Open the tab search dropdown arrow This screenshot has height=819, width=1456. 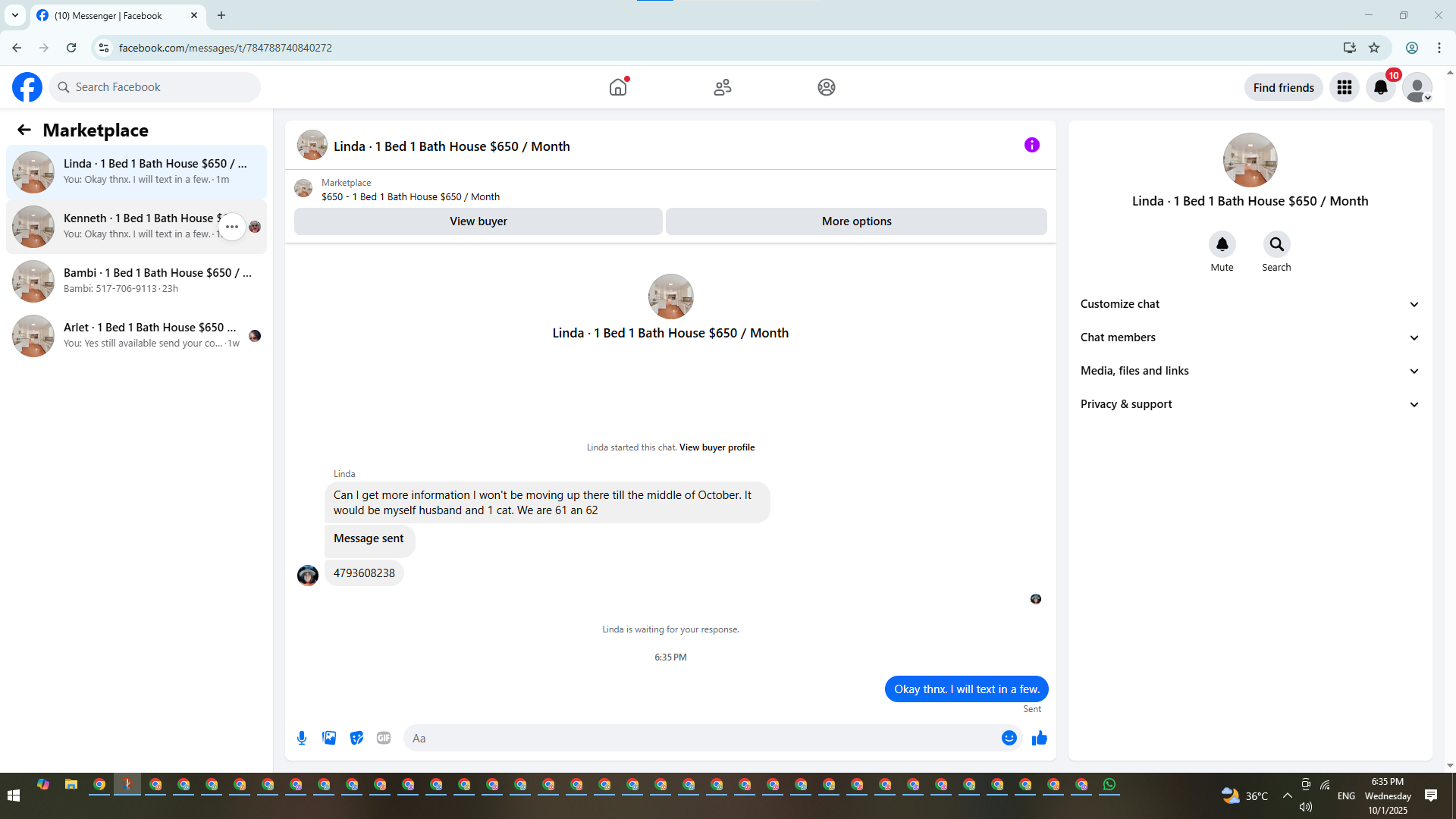pos(15,15)
